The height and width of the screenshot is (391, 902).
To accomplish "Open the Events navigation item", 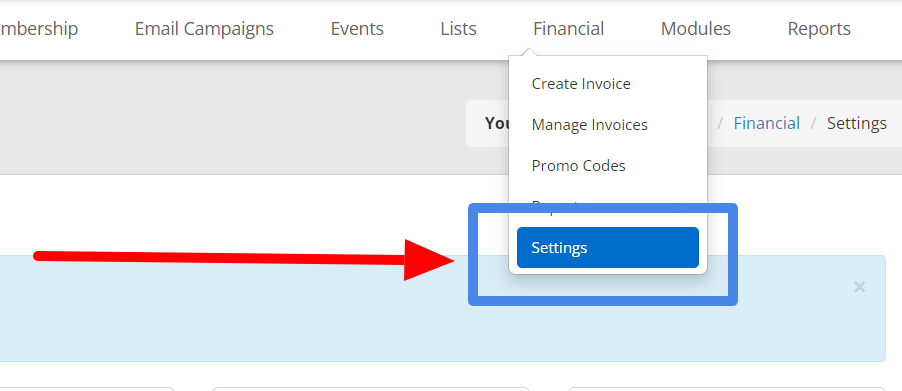I will tap(357, 29).
